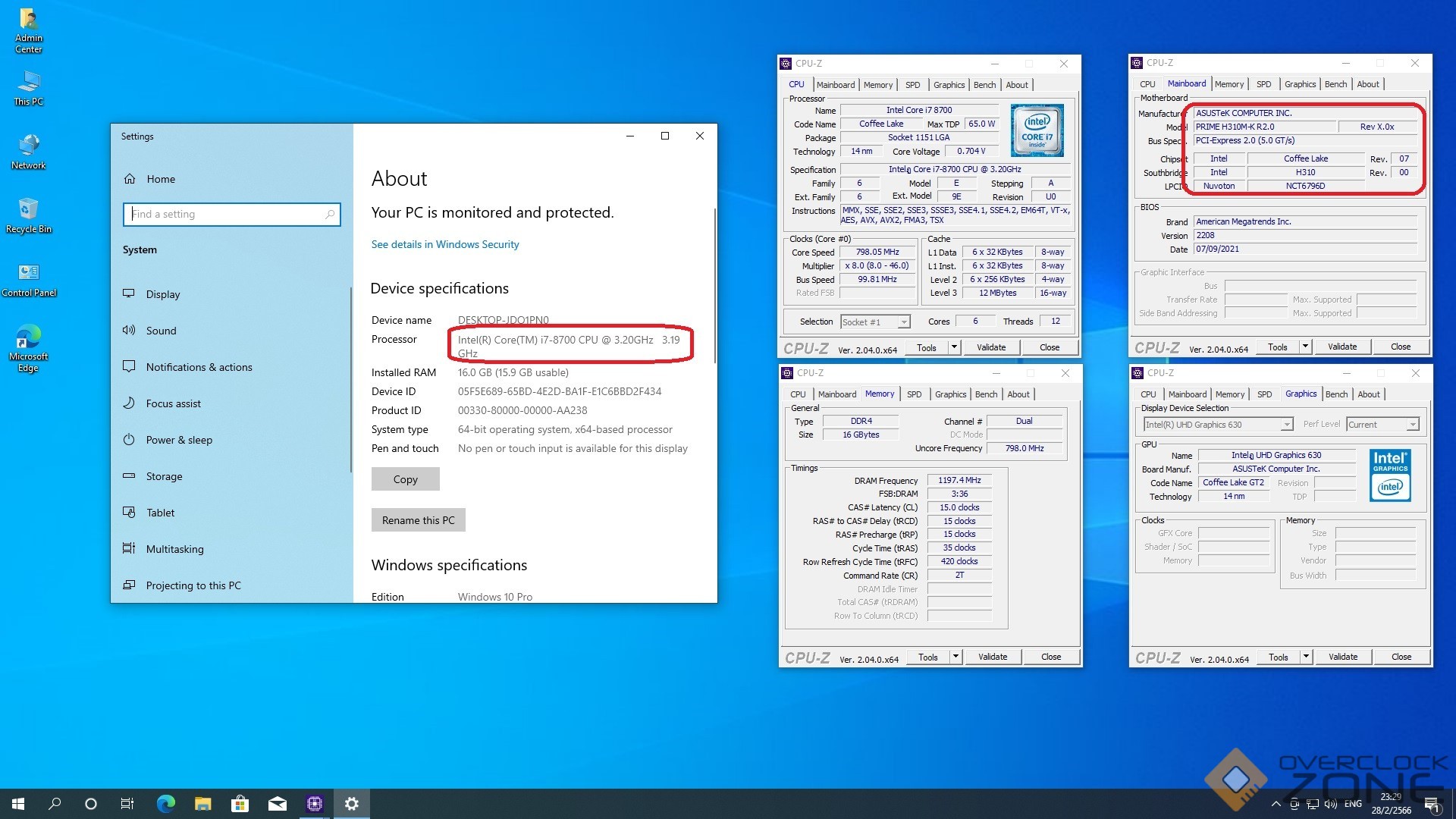Select SPD tab in Memory window
The image size is (1456, 819).
coord(914,394)
